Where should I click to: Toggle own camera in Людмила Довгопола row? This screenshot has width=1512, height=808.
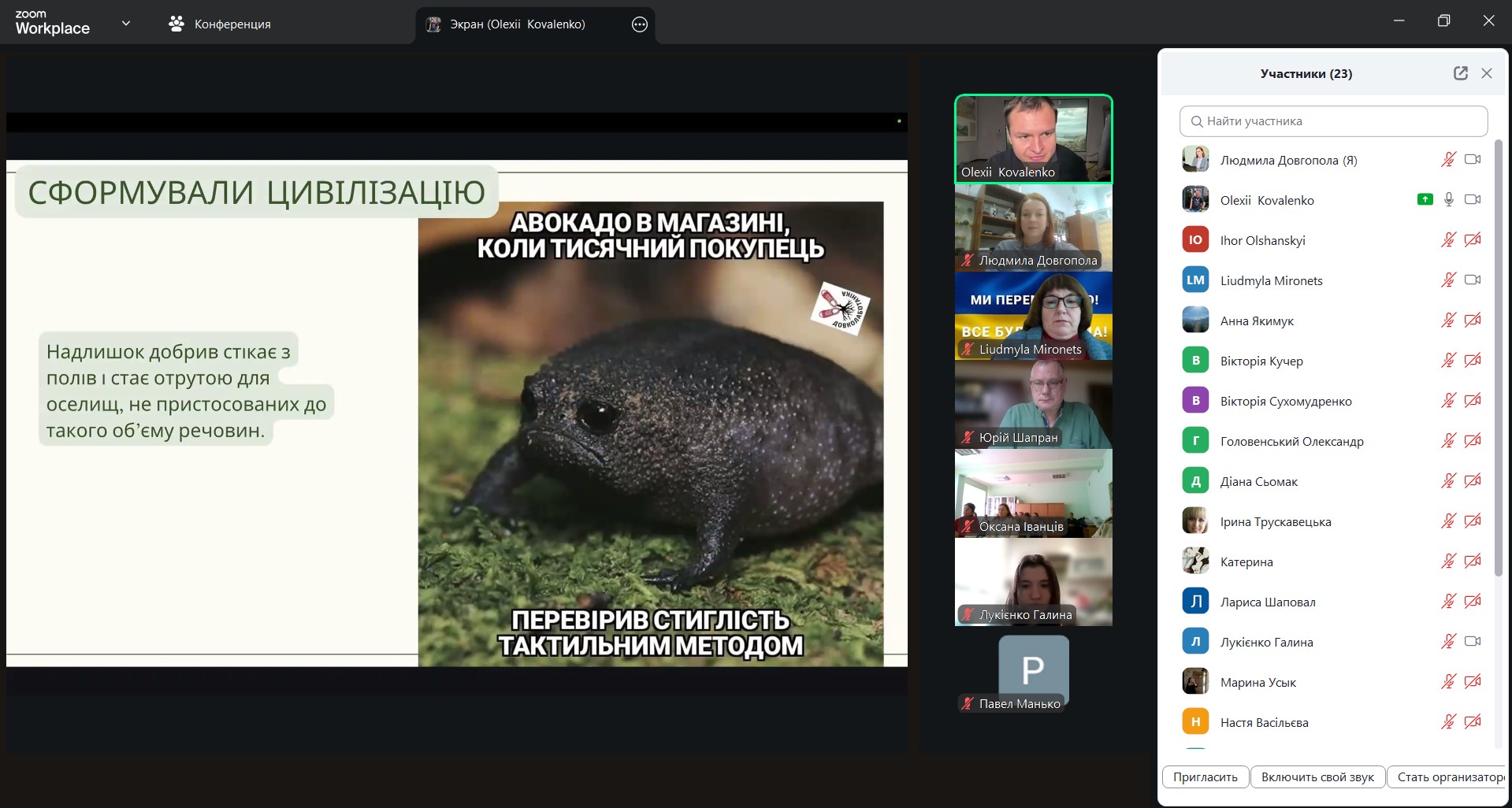coord(1472,160)
